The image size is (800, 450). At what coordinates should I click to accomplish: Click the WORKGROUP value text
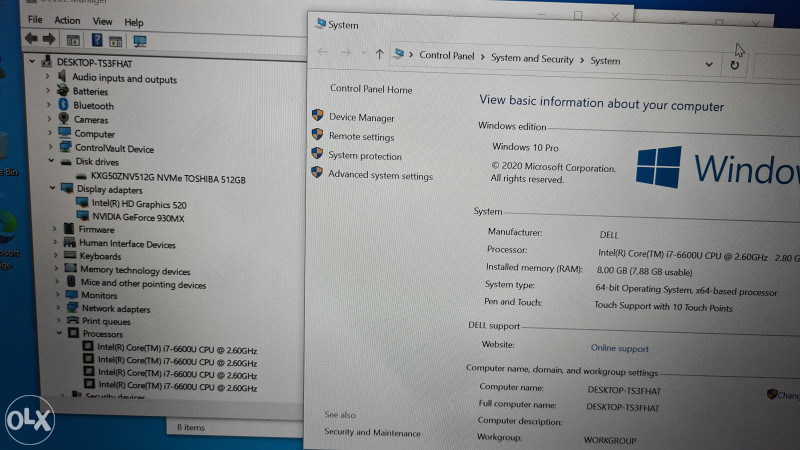click(x=610, y=440)
